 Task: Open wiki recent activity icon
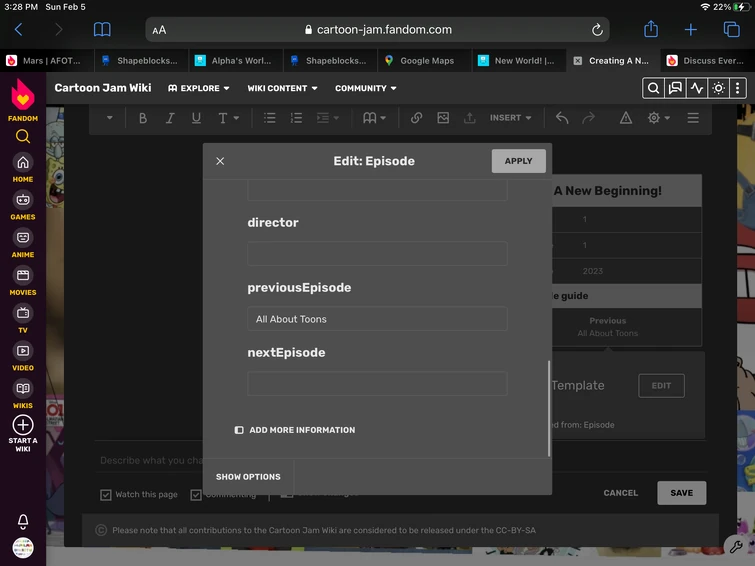coord(696,88)
